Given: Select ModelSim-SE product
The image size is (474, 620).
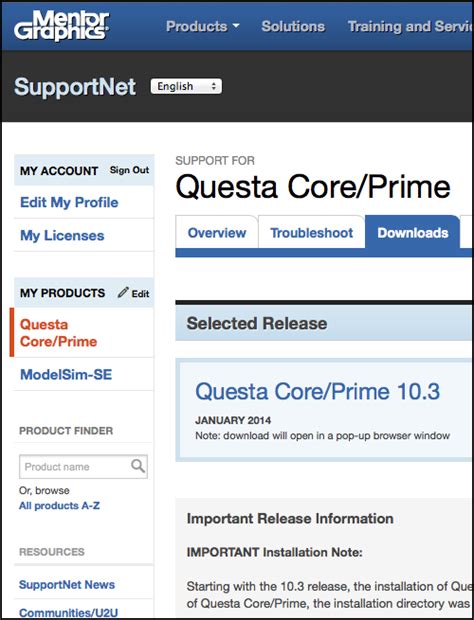Looking at the screenshot, I should (x=66, y=374).
